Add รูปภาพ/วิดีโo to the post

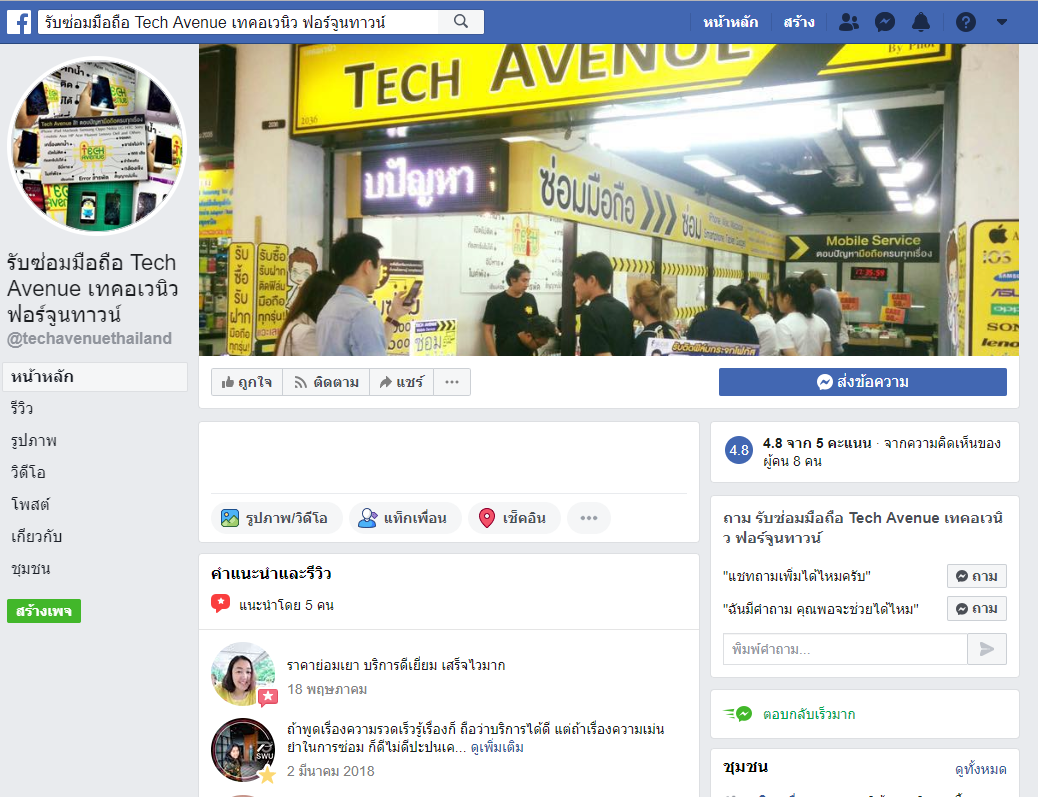(x=277, y=518)
